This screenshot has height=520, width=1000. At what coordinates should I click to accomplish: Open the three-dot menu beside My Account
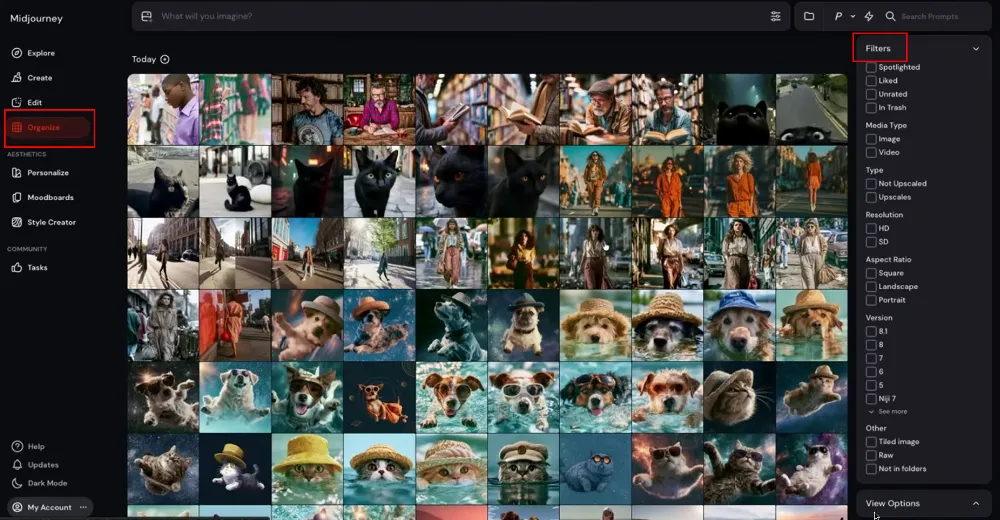click(84, 507)
